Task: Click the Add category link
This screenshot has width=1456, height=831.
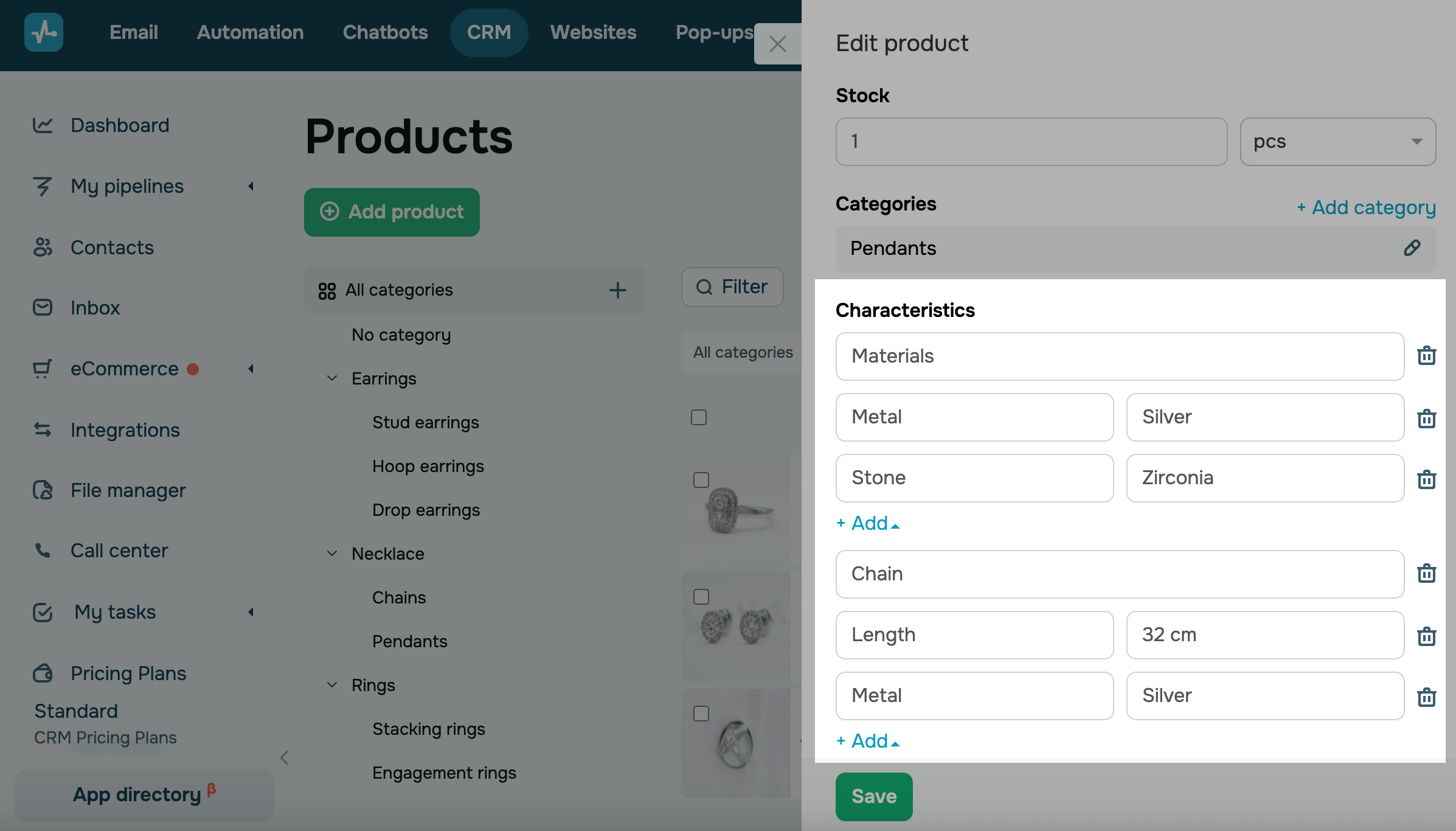Action: click(1366, 207)
